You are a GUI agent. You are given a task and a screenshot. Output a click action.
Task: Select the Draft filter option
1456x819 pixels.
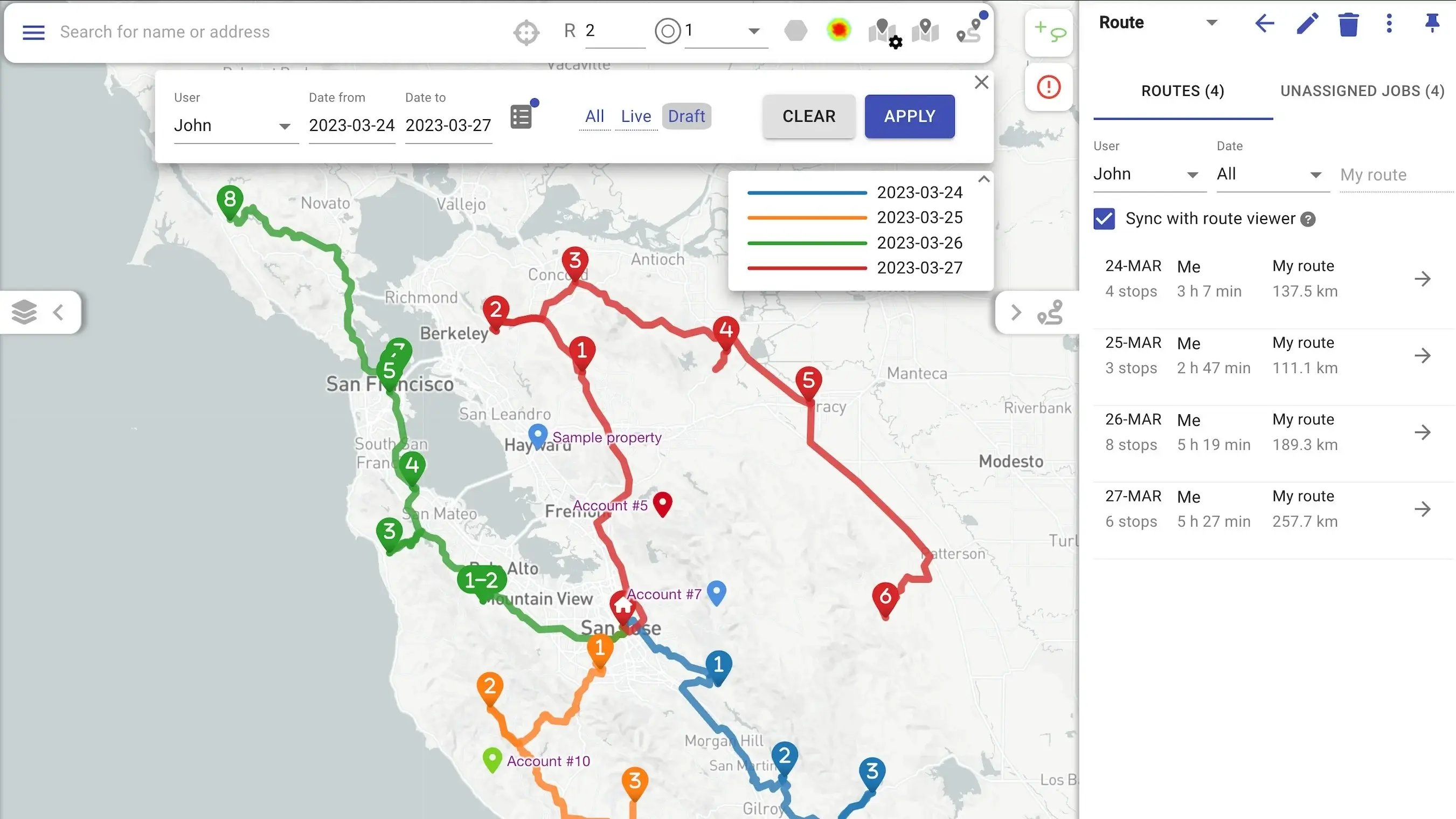pos(686,116)
